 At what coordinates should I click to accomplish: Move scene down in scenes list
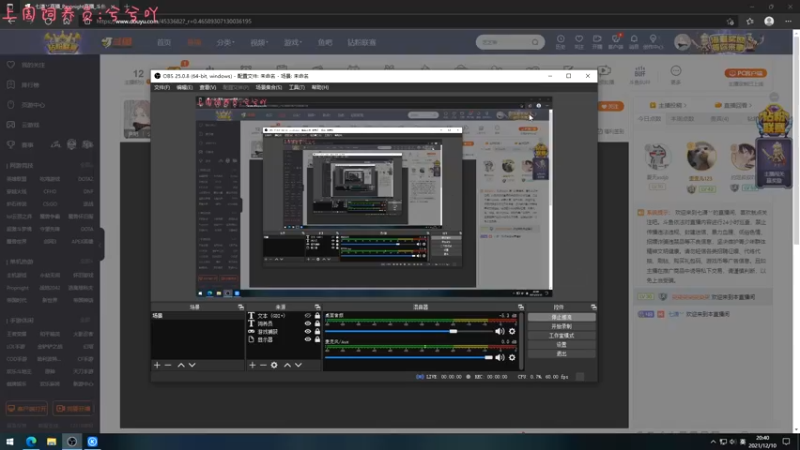192,365
